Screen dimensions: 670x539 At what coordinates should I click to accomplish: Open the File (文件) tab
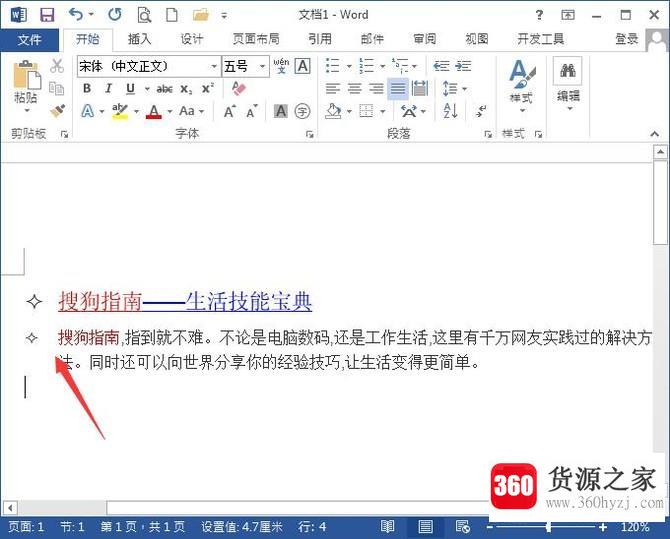29,40
